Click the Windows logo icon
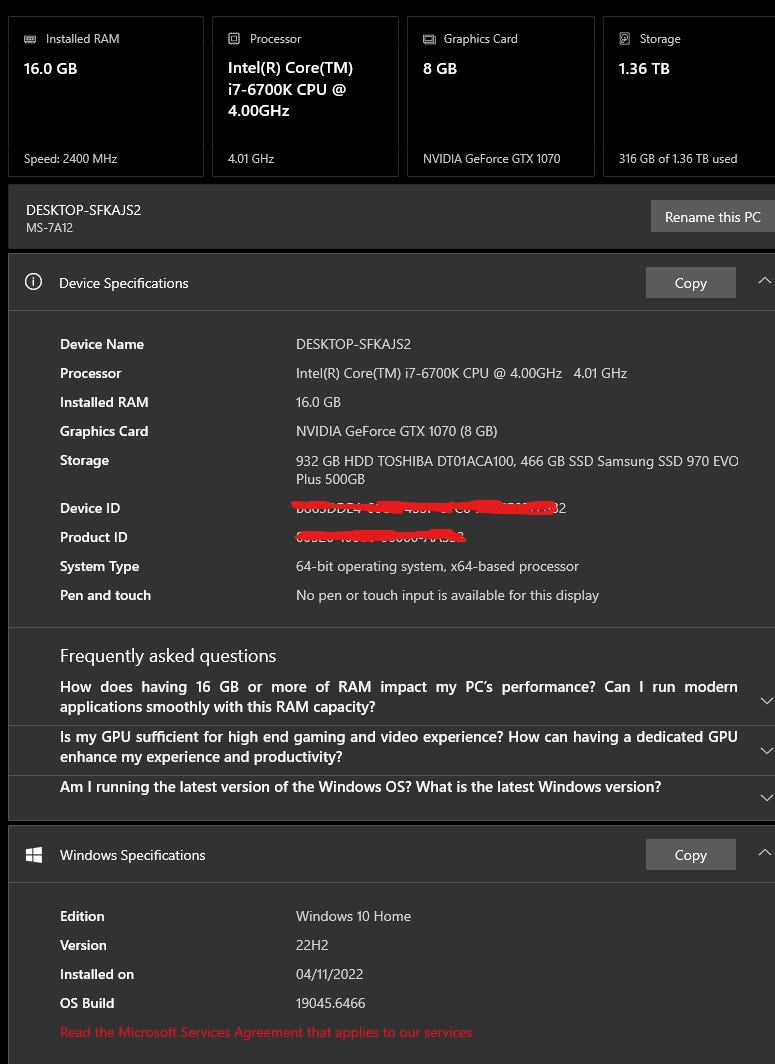Image resolution: width=775 pixels, height=1064 pixels. click(34, 854)
